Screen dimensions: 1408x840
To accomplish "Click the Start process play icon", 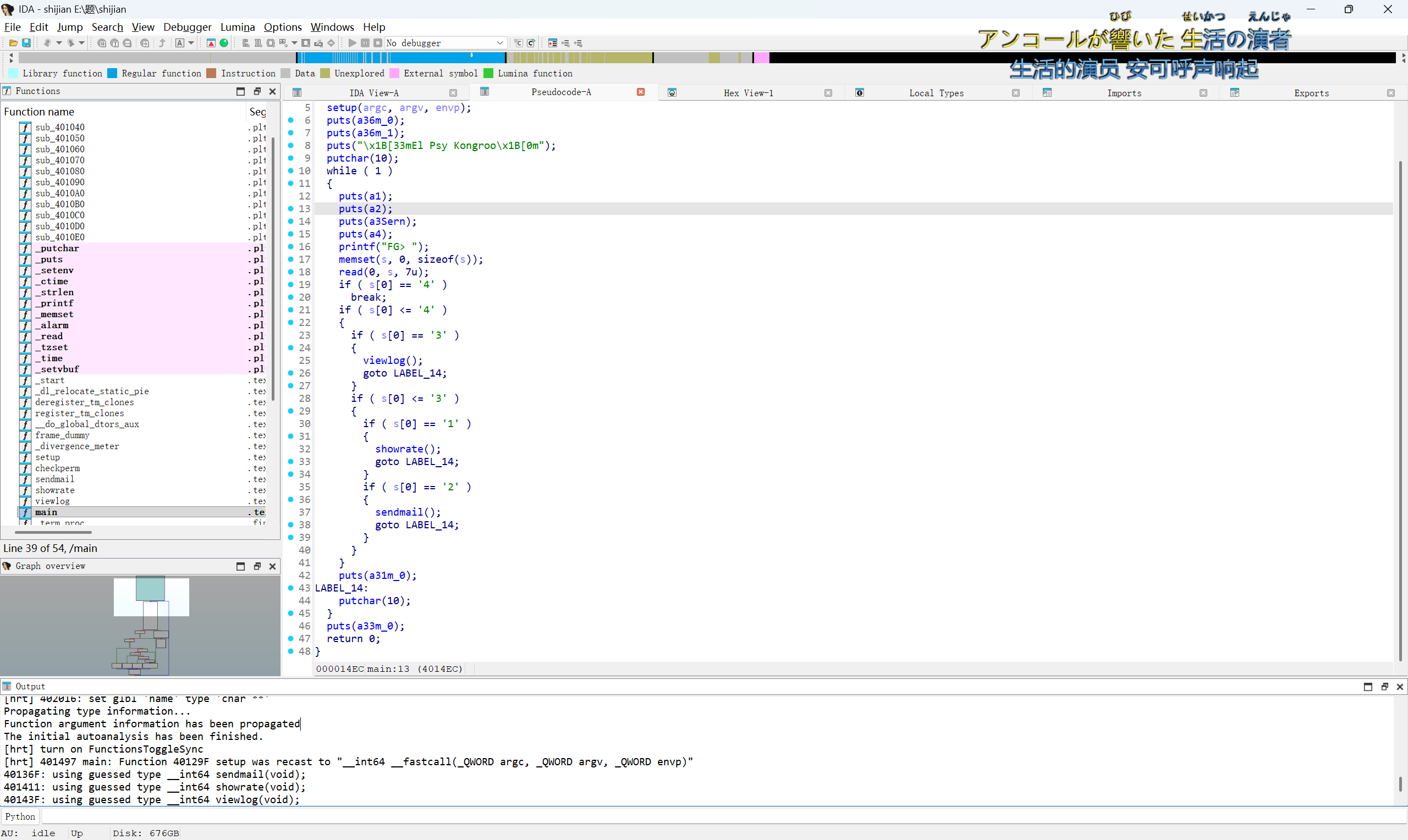I will point(352,43).
